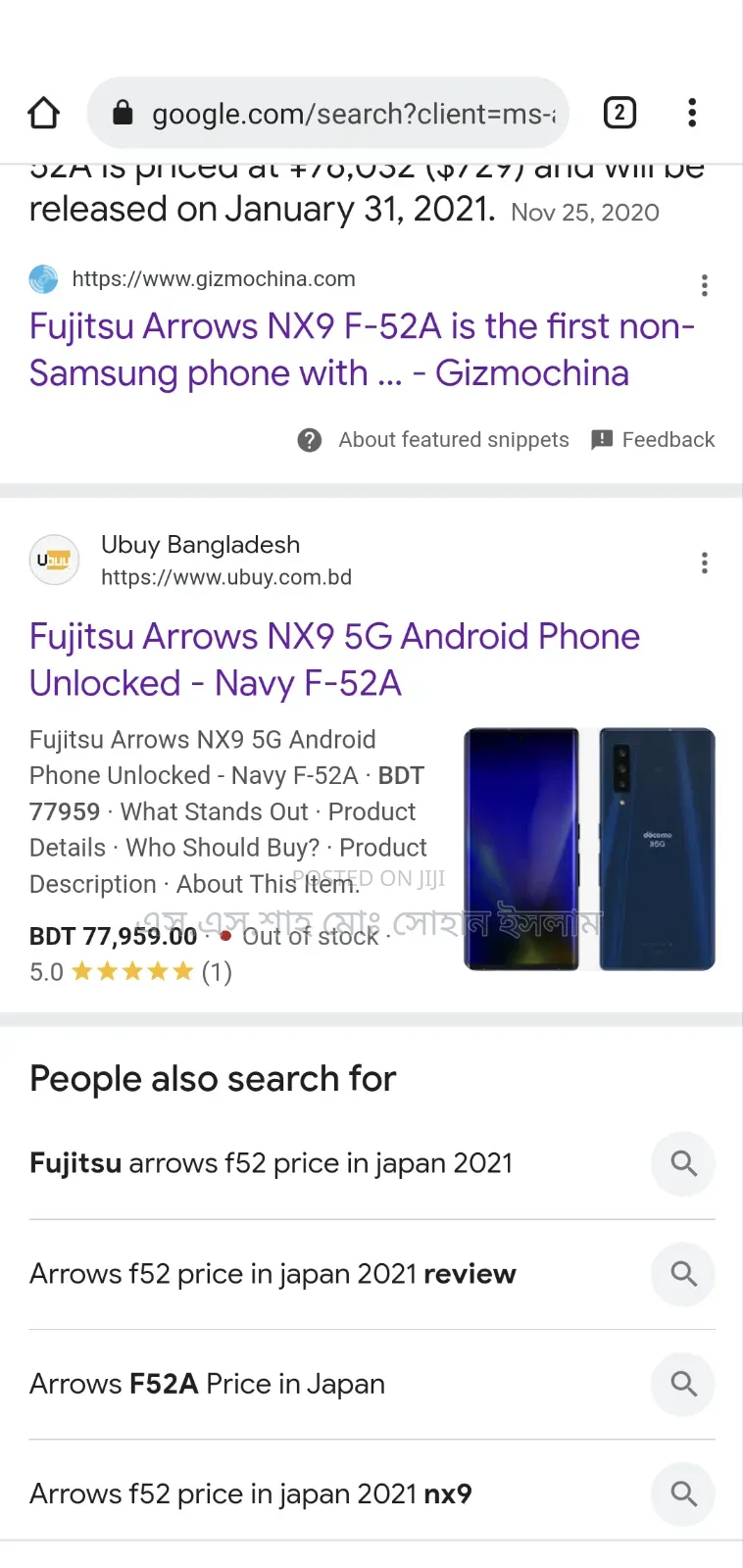The image size is (743, 1568).
Task: Tap the Feedback flag icon
Action: pyautogui.click(x=602, y=439)
